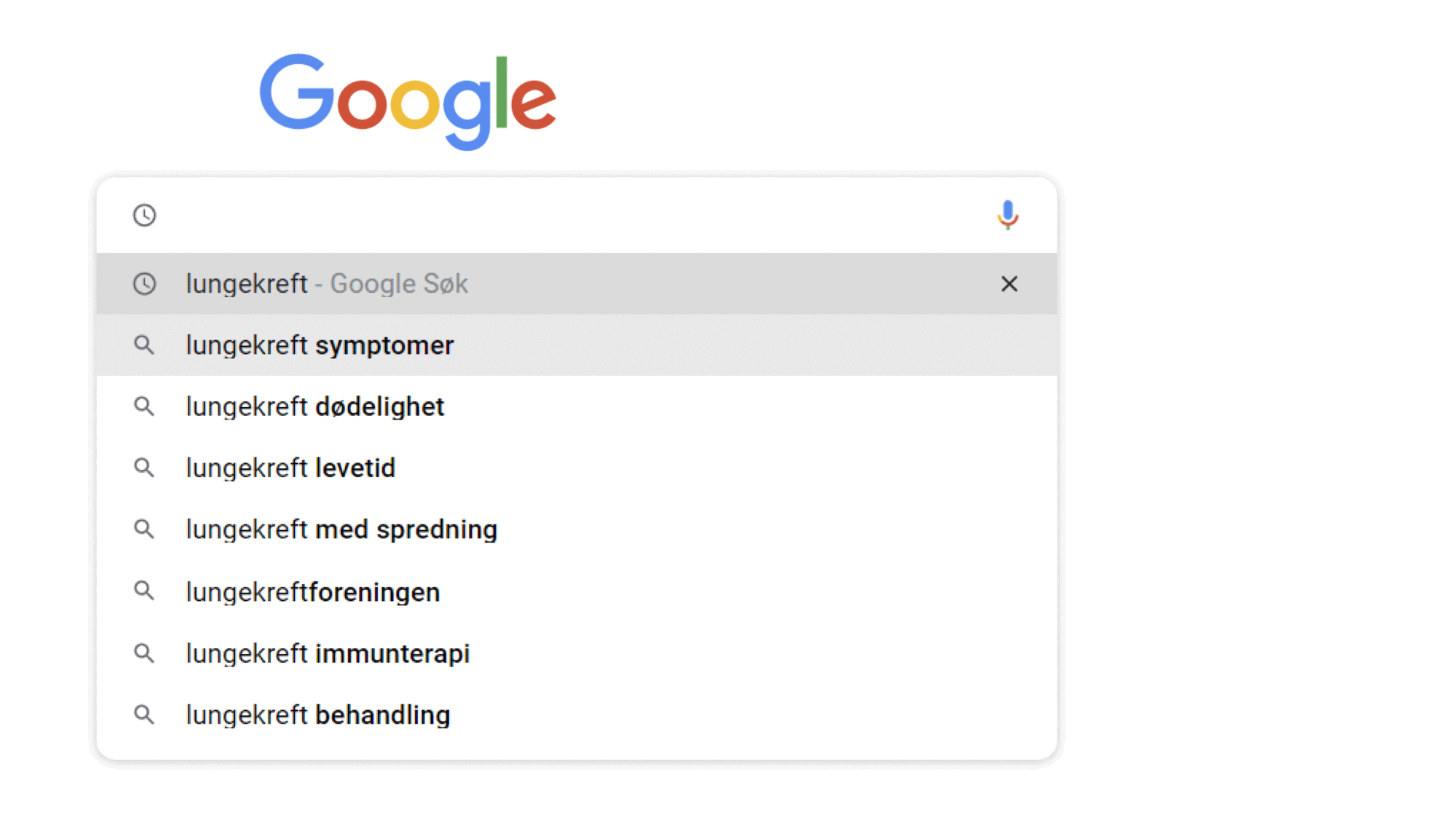
Task: Choose the "lungekreft med spredning" suggestion
Action: (x=341, y=529)
